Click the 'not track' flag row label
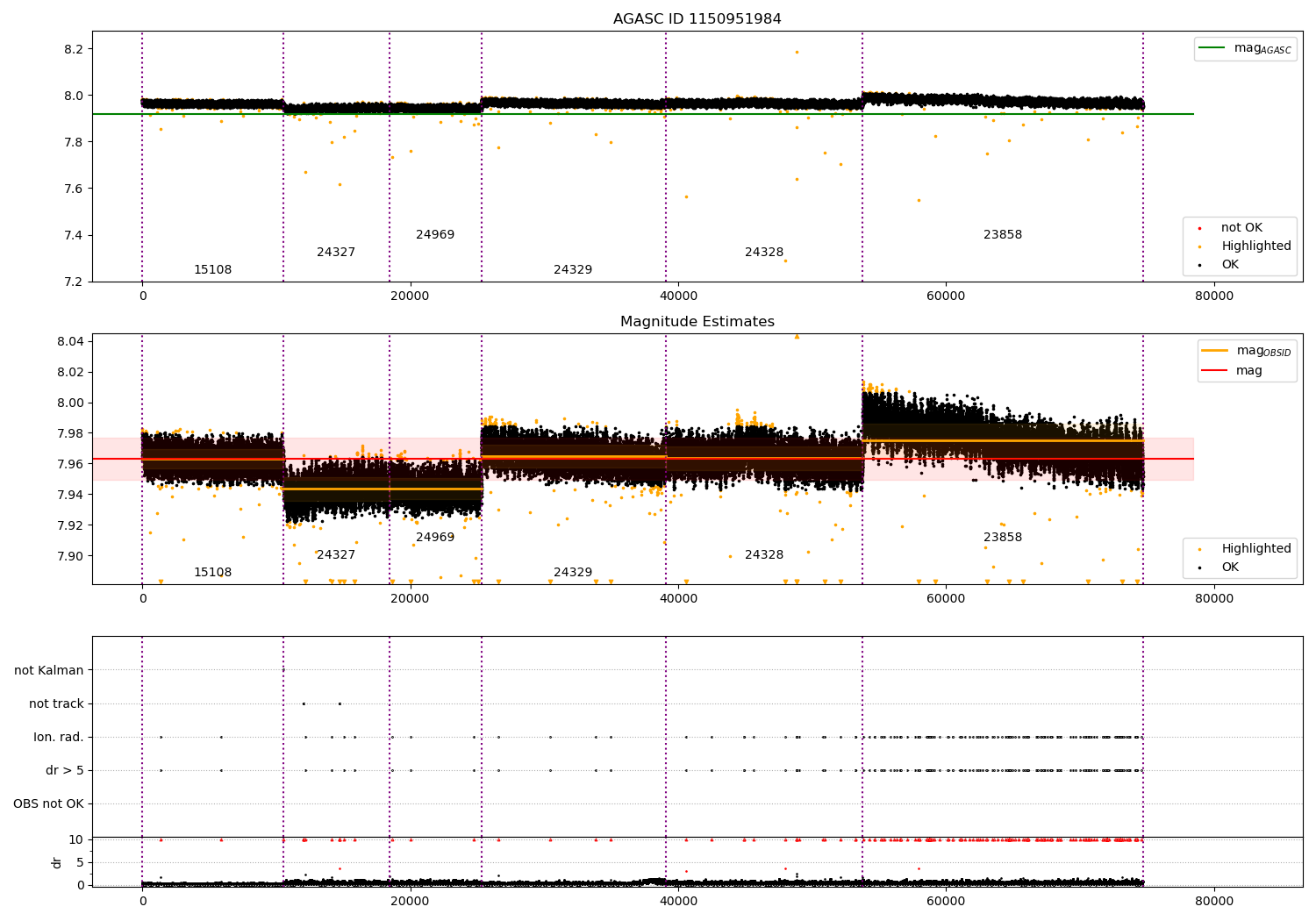 point(56,704)
